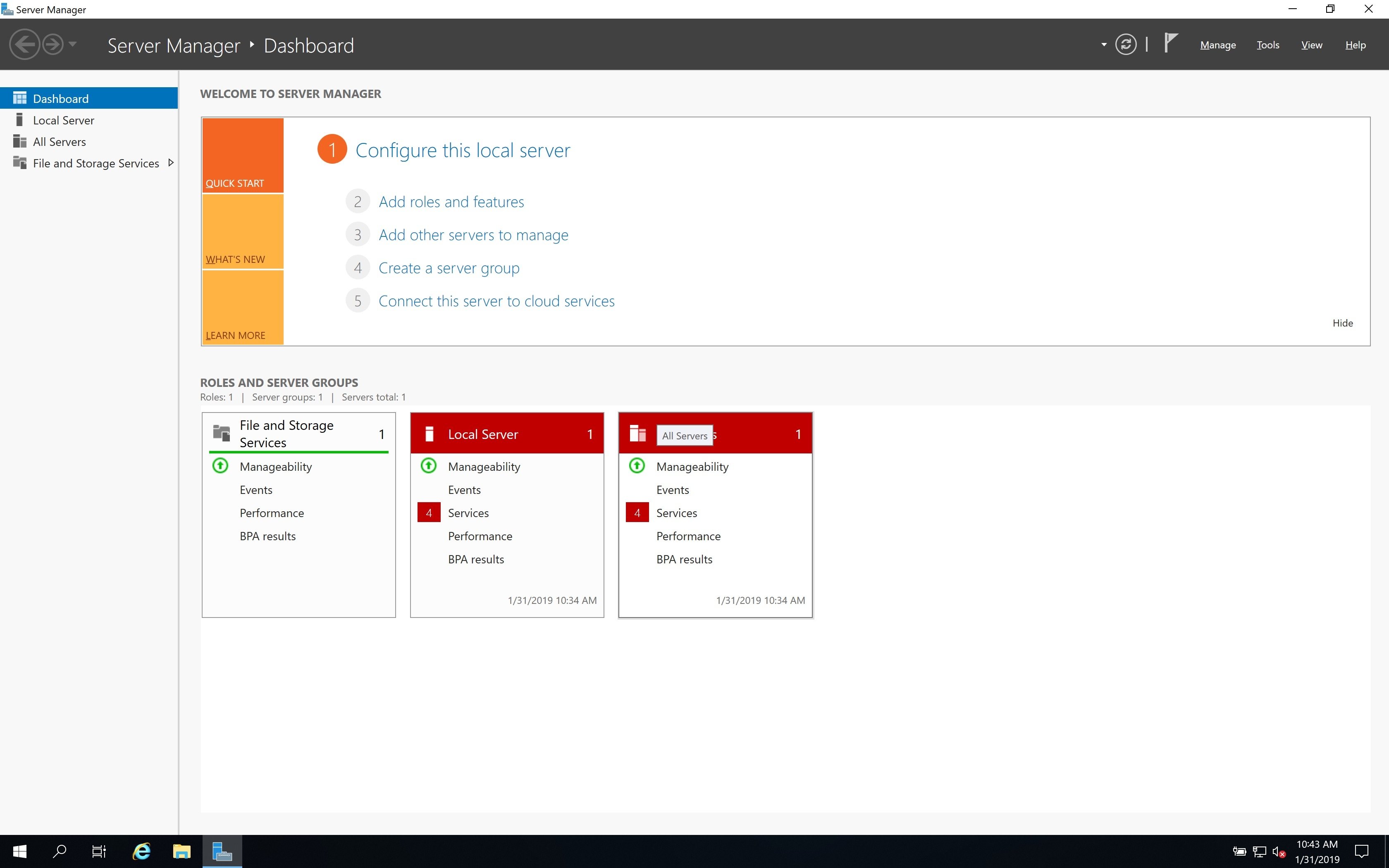Image resolution: width=1389 pixels, height=868 pixels.
Task: Click Add roles and features link
Action: [x=451, y=201]
